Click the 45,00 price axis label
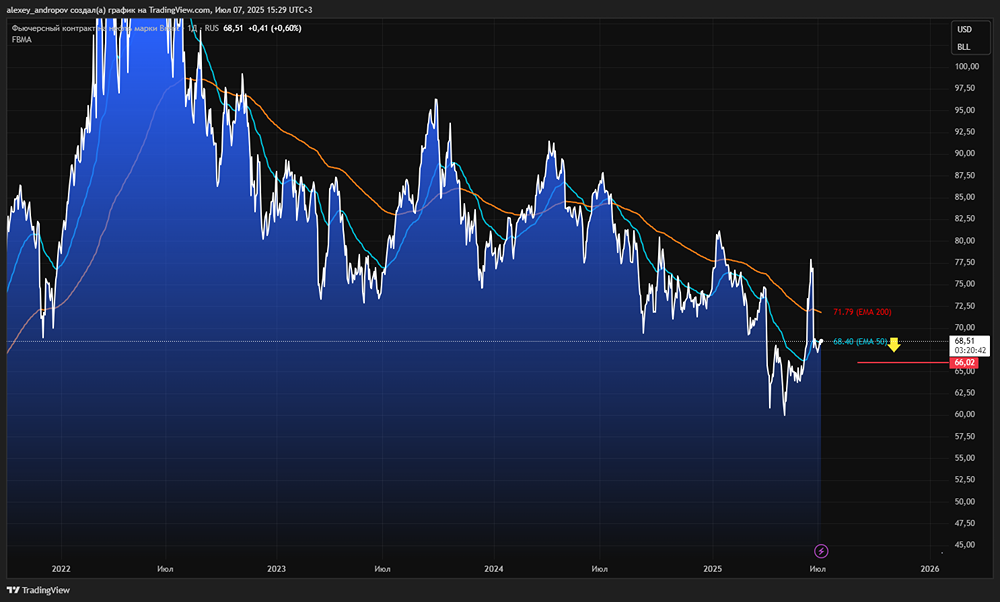The height and width of the screenshot is (602, 1000). 965,545
